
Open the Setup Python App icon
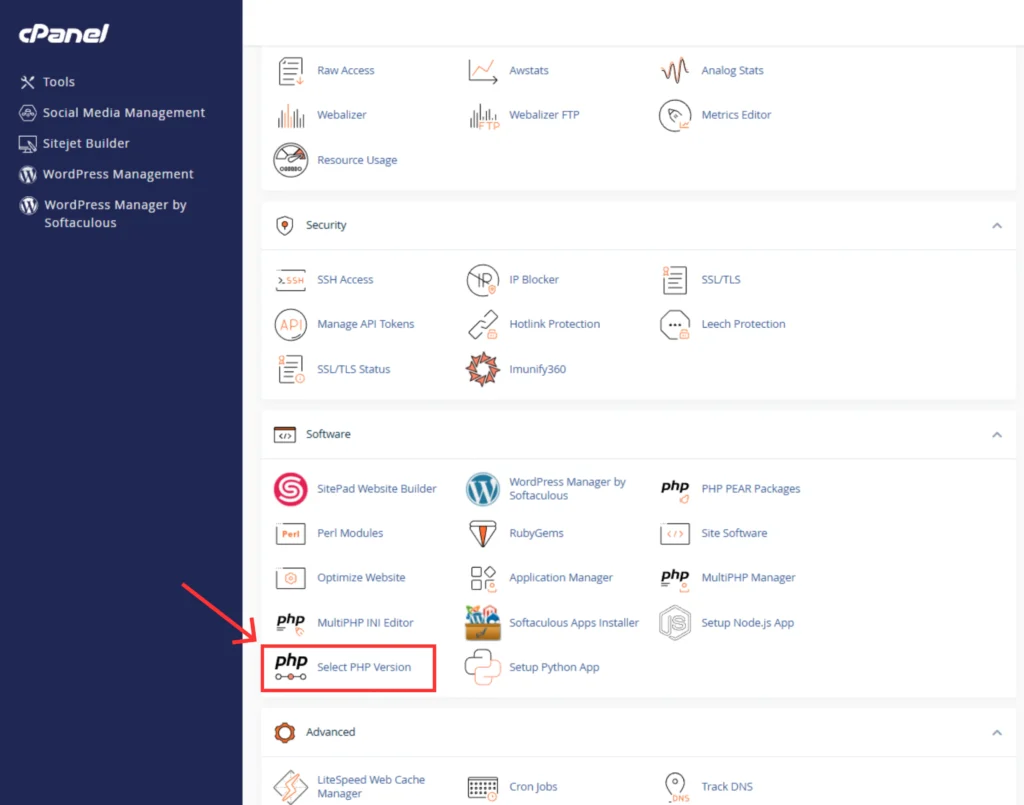[x=483, y=667]
